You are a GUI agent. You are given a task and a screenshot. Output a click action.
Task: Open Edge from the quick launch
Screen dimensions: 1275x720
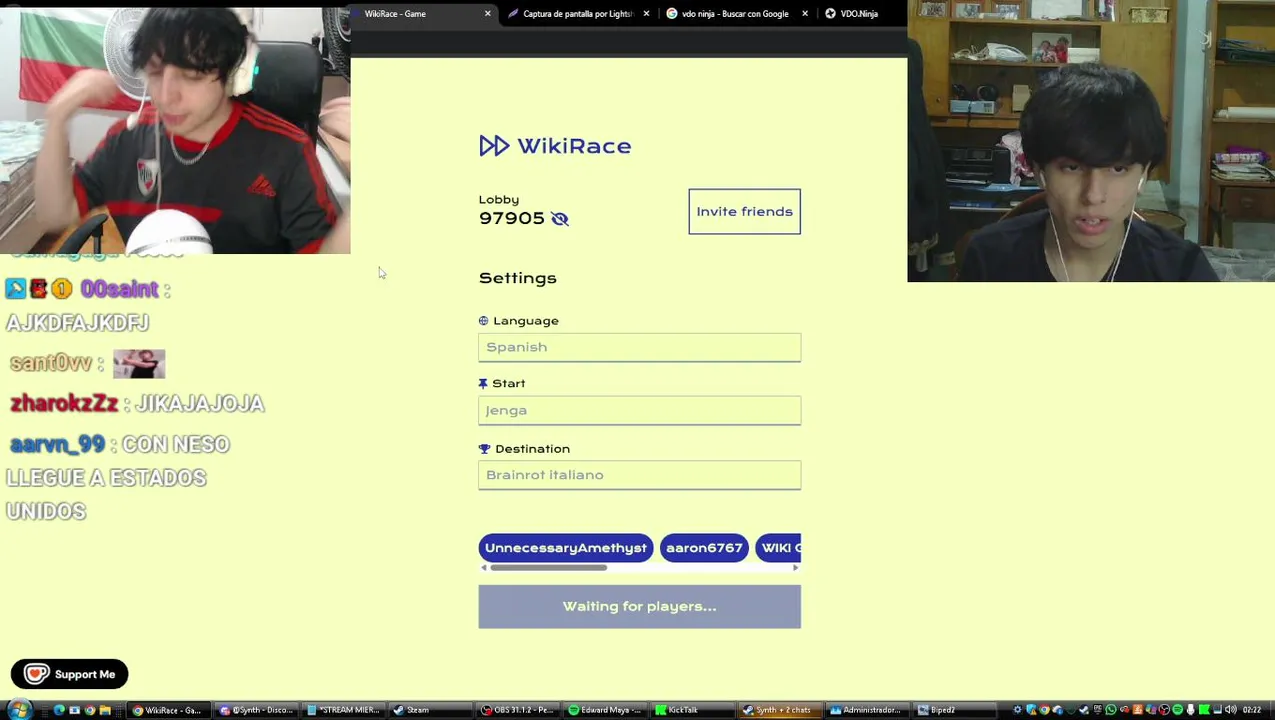[x=59, y=710]
